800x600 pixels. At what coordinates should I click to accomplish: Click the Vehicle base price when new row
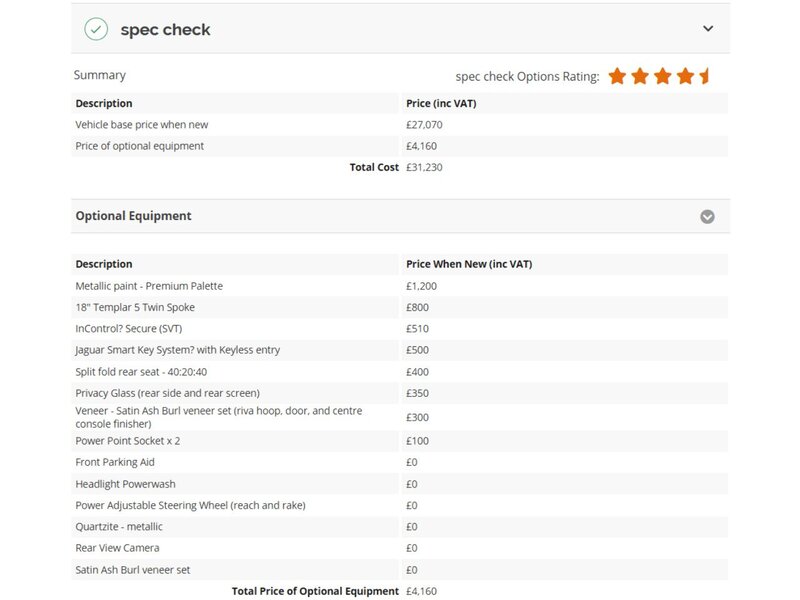point(142,125)
